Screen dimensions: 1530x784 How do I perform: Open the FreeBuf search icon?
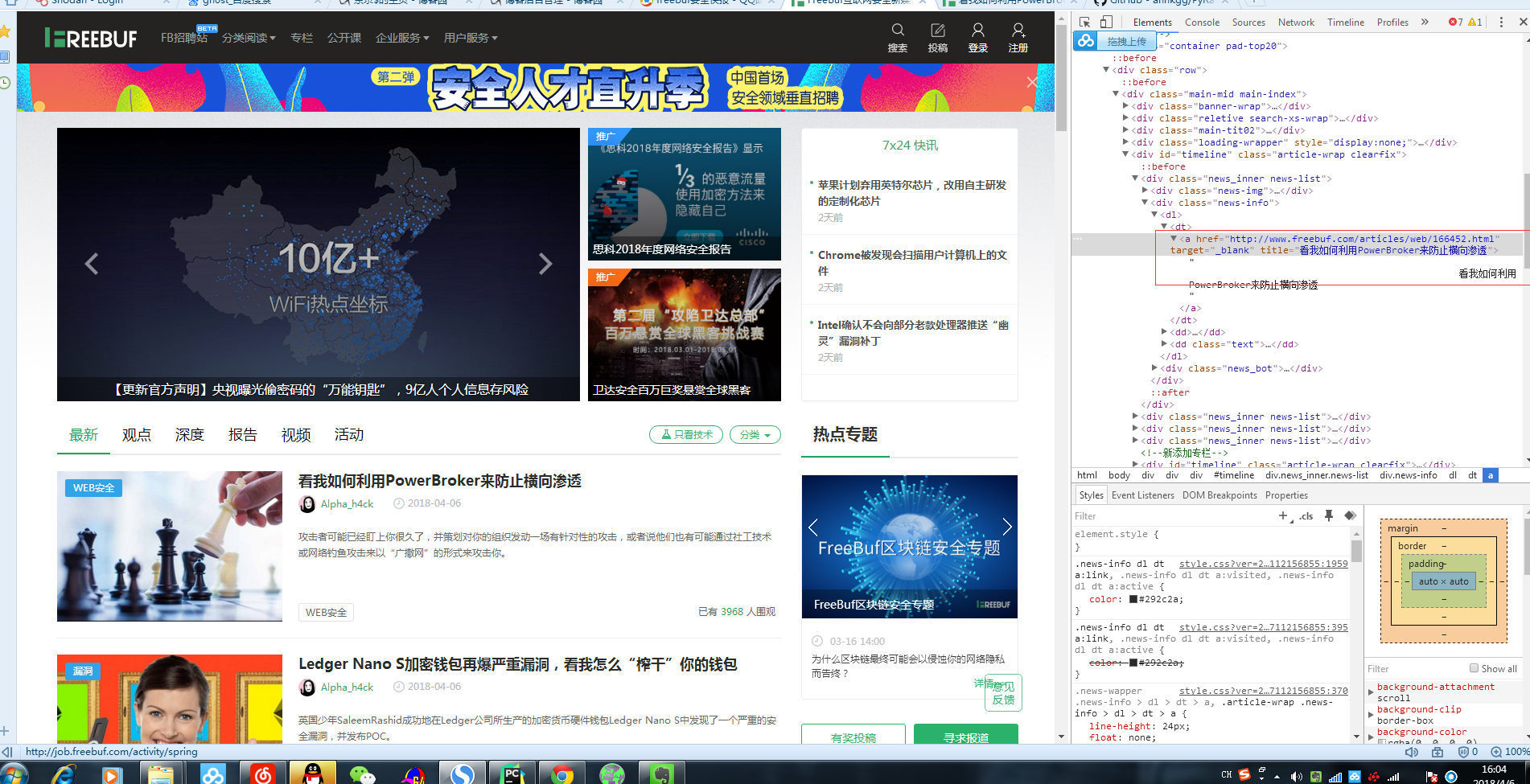[x=898, y=31]
